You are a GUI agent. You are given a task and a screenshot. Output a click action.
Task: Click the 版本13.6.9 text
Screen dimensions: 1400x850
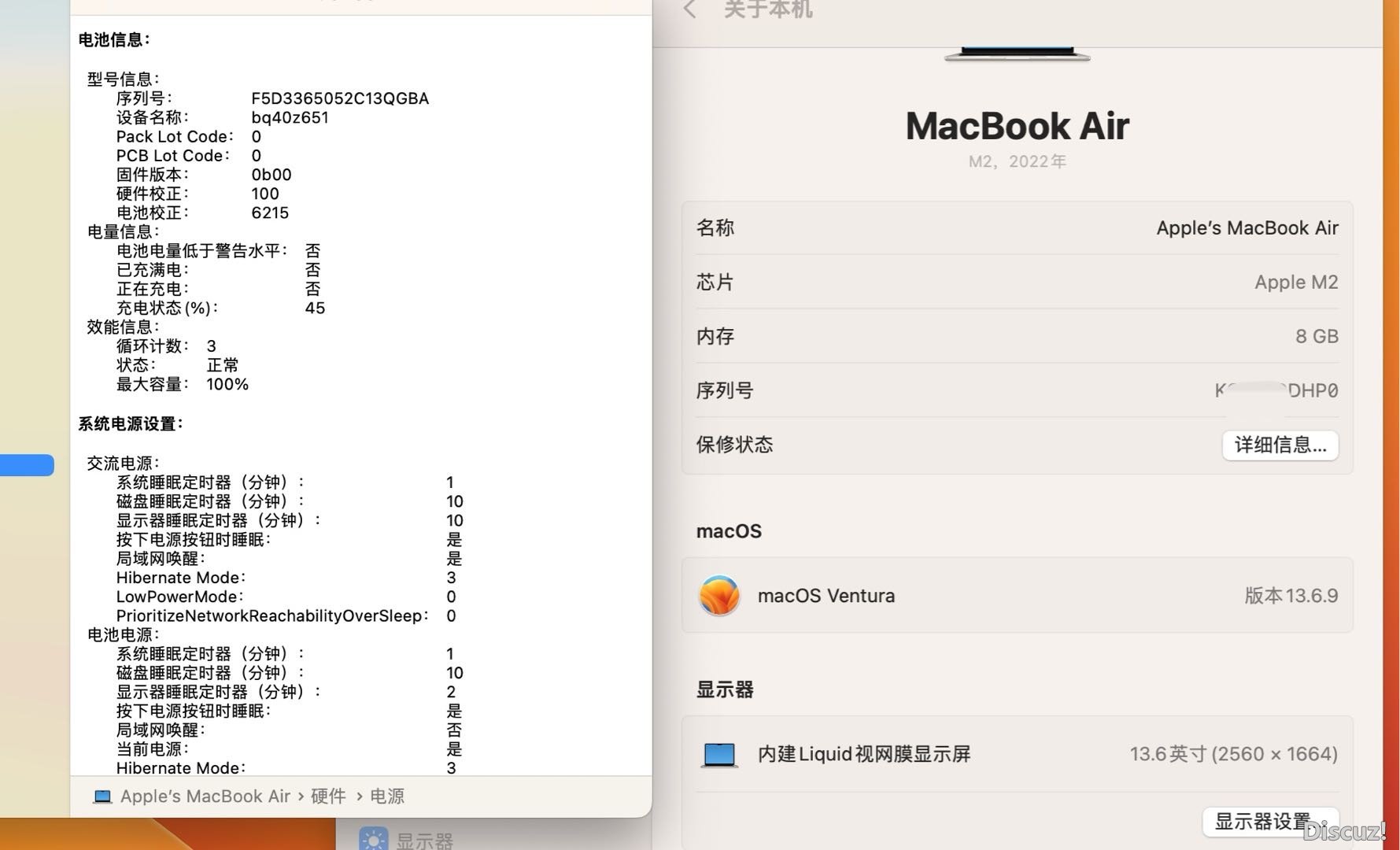[1291, 596]
